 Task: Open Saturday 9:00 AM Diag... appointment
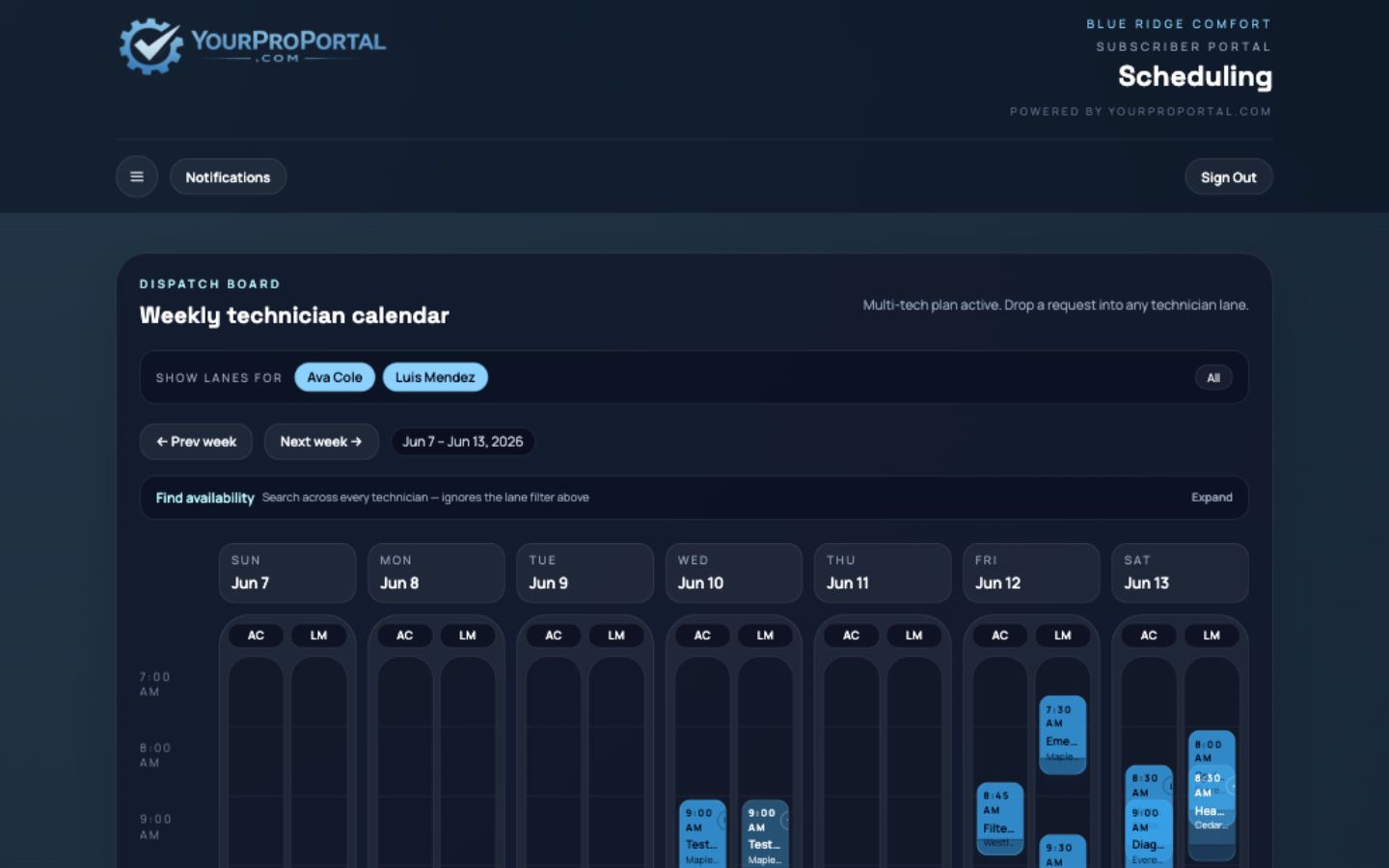(x=1149, y=835)
